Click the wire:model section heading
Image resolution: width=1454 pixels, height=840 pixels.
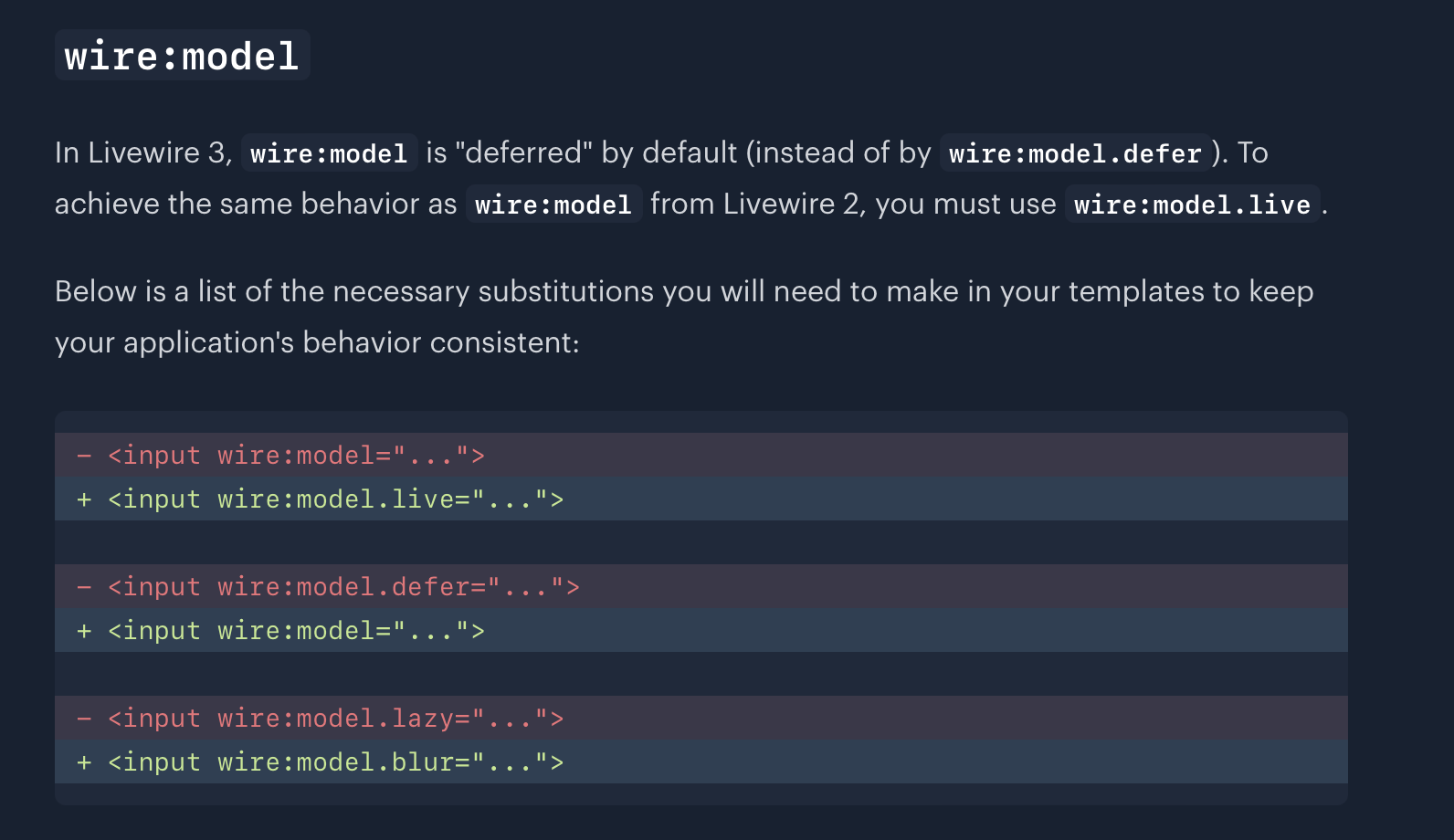click(182, 56)
